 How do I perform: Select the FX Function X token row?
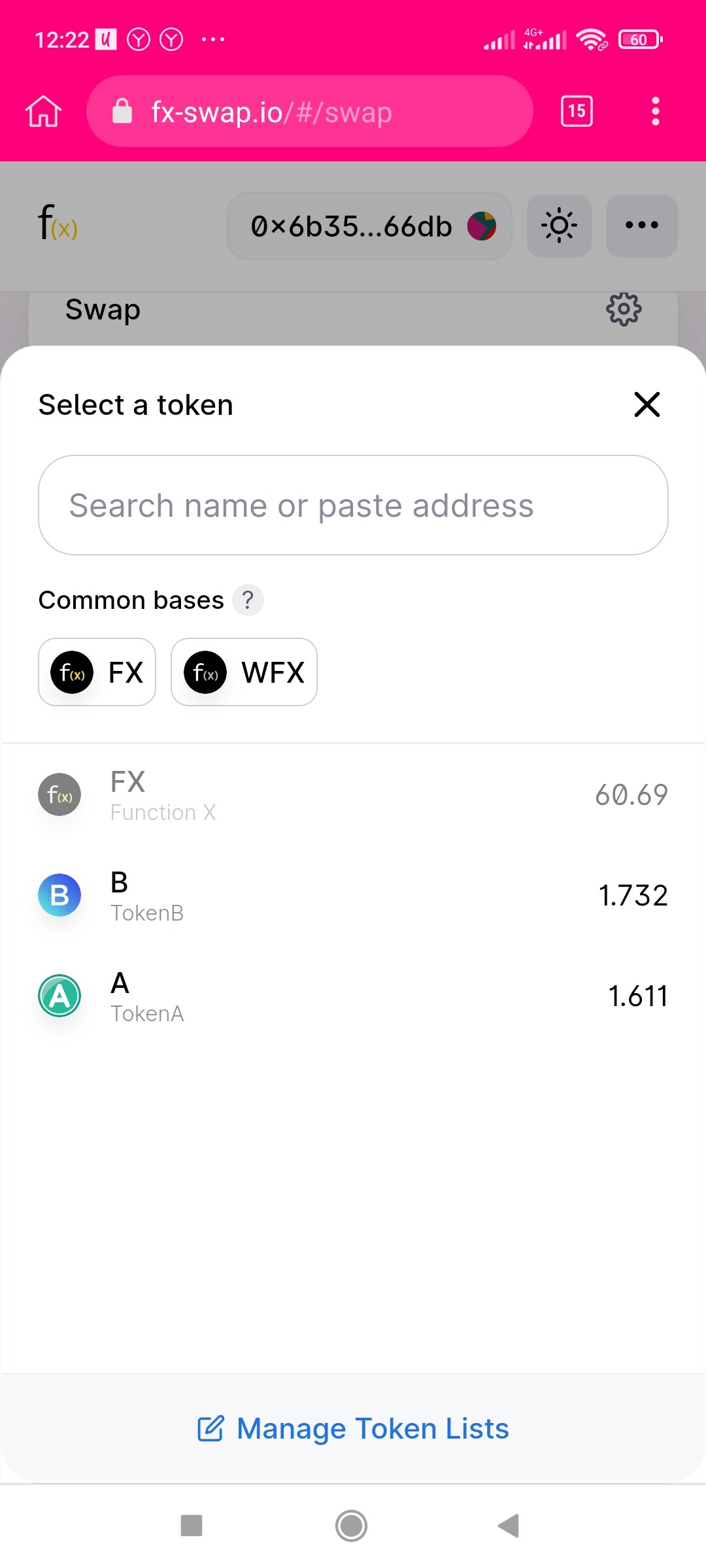click(x=353, y=795)
